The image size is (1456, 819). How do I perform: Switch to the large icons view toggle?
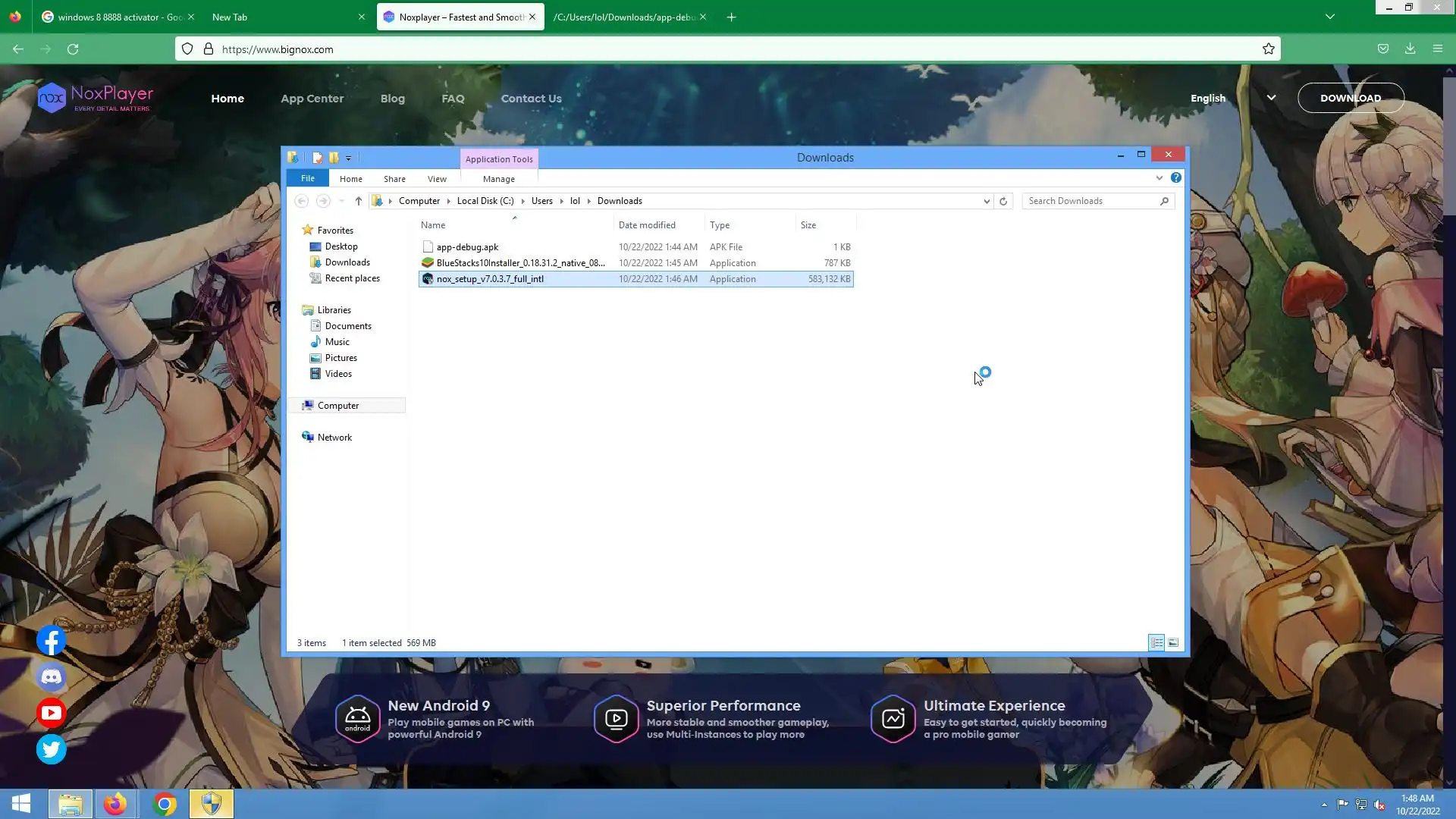(1173, 643)
